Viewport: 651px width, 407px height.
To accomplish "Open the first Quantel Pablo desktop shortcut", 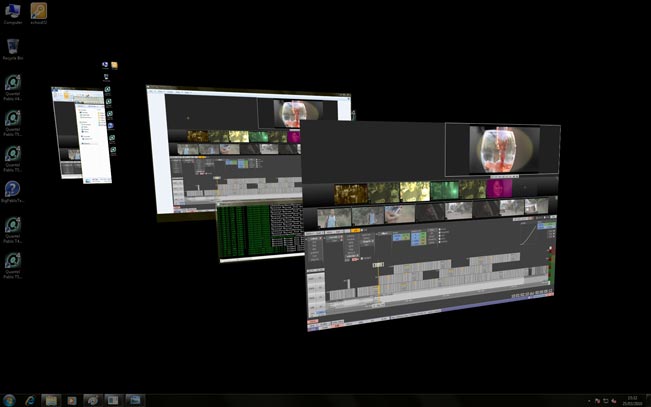I will point(13,83).
